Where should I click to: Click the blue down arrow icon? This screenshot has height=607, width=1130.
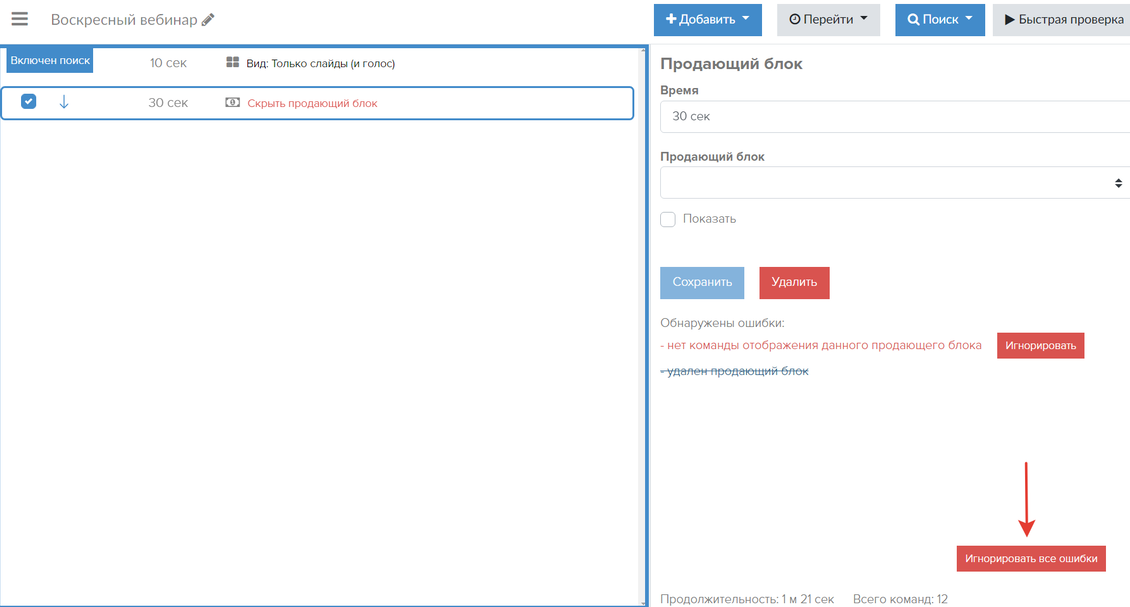[64, 102]
